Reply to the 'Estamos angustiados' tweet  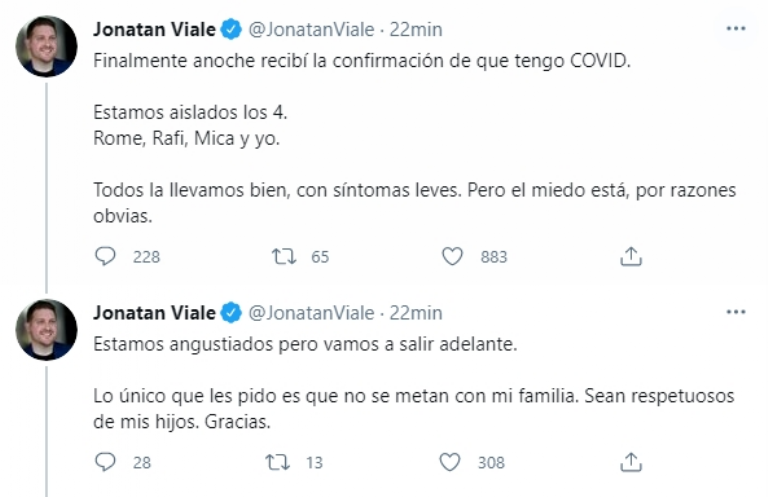[x=106, y=462]
